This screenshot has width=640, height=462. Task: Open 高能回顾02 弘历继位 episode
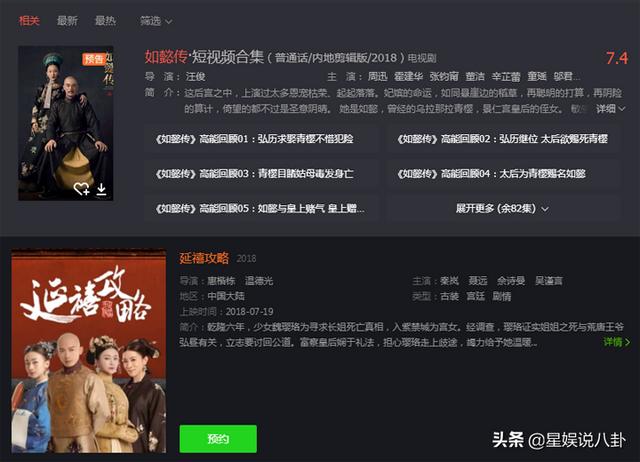(x=502, y=139)
